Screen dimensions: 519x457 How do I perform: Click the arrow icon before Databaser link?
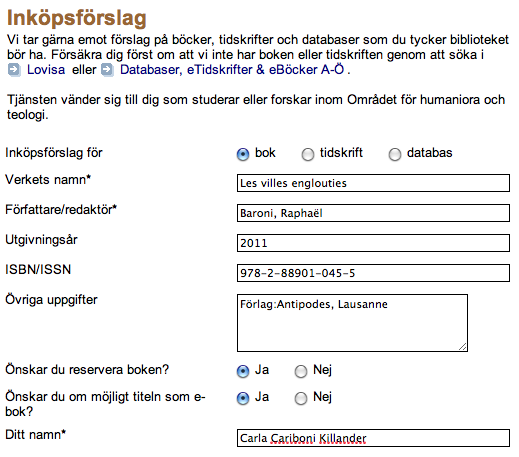pos(107,70)
